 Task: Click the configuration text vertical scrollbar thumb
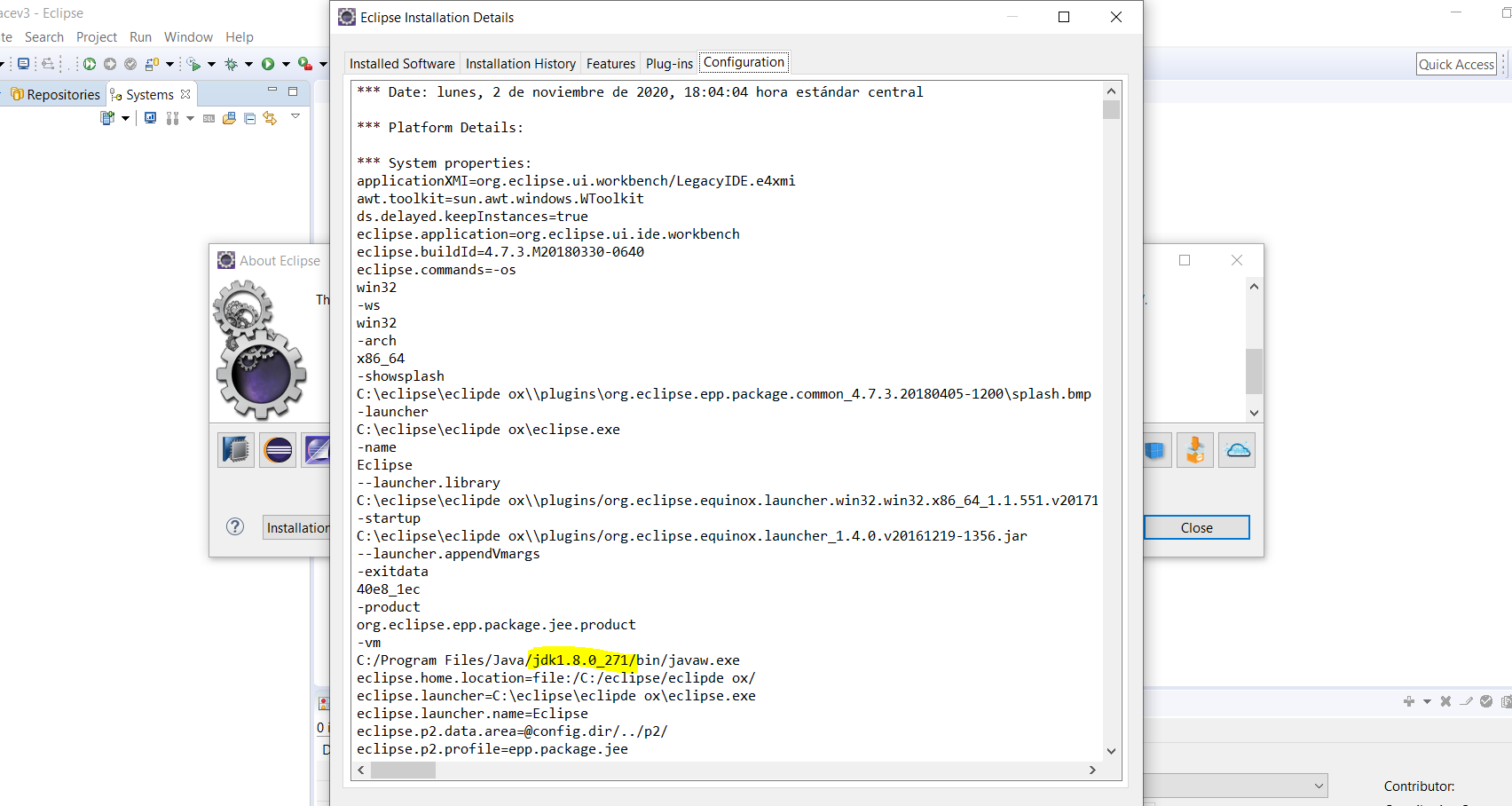1111,110
